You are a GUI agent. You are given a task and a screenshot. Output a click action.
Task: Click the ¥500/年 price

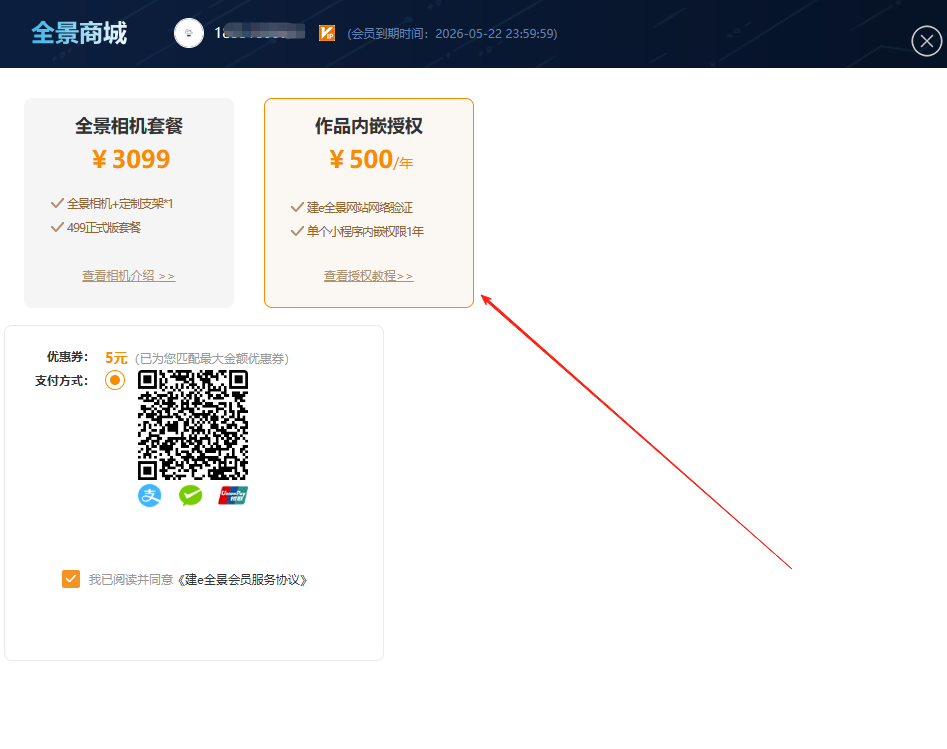tap(371, 160)
